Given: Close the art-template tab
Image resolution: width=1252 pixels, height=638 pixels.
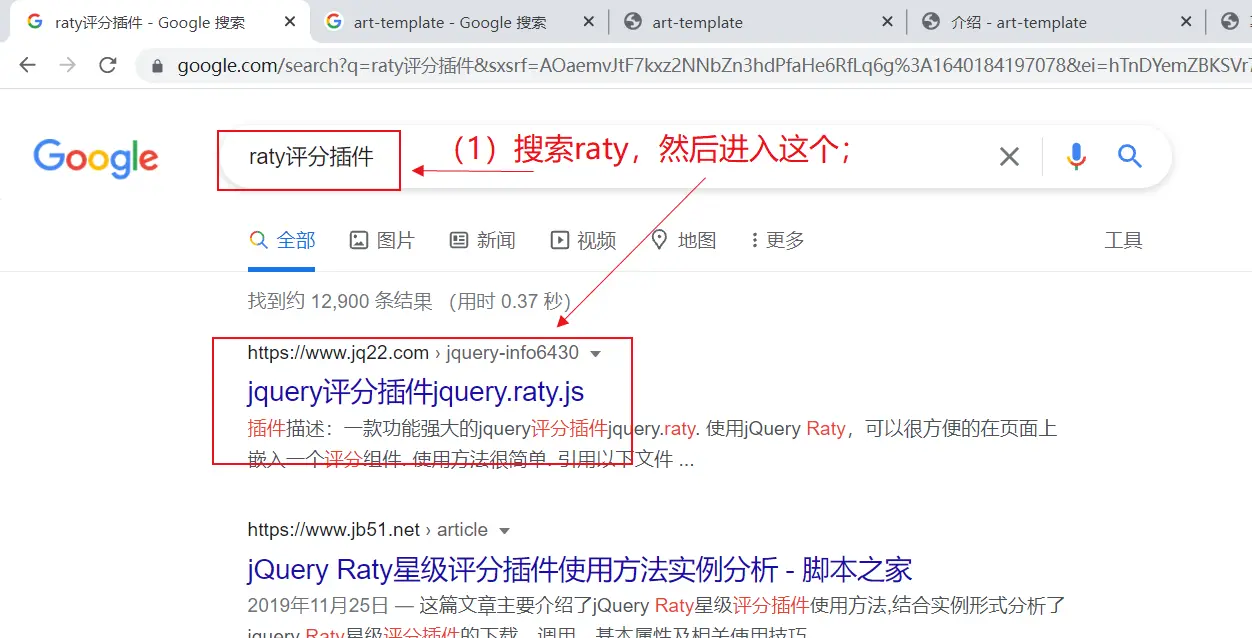Looking at the screenshot, I should pyautogui.click(x=888, y=22).
